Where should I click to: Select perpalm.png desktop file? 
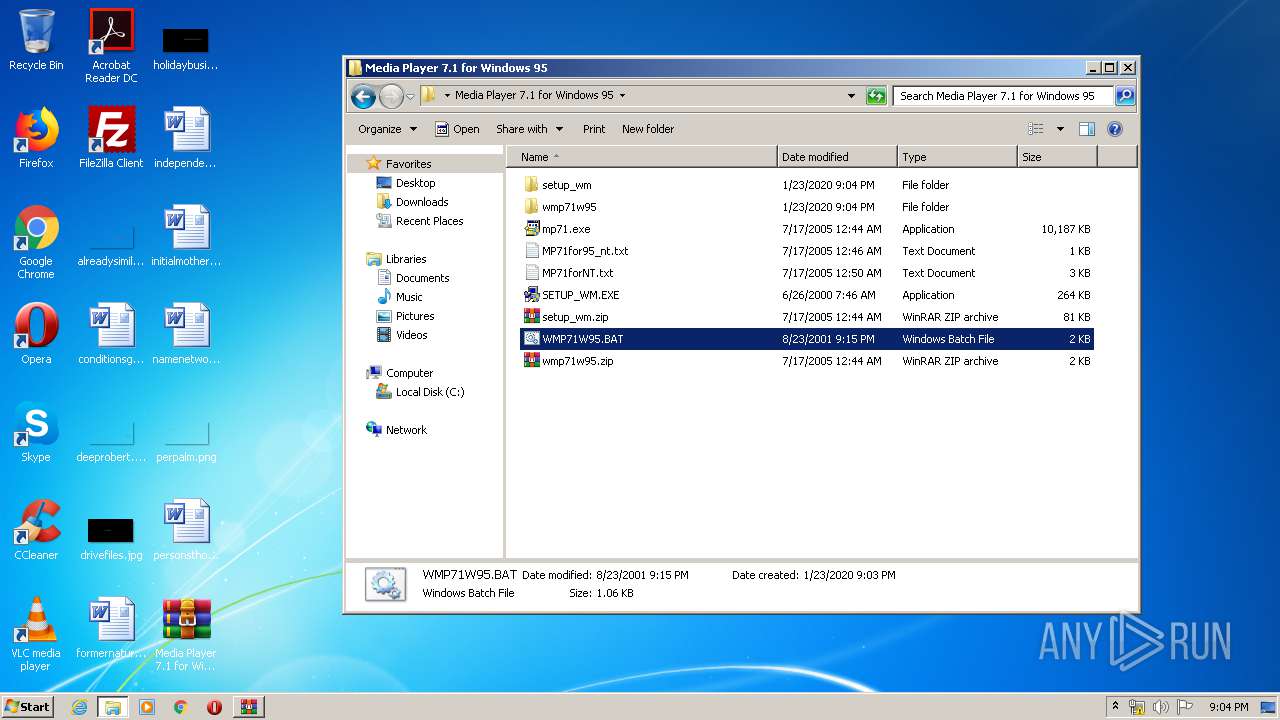[186, 440]
